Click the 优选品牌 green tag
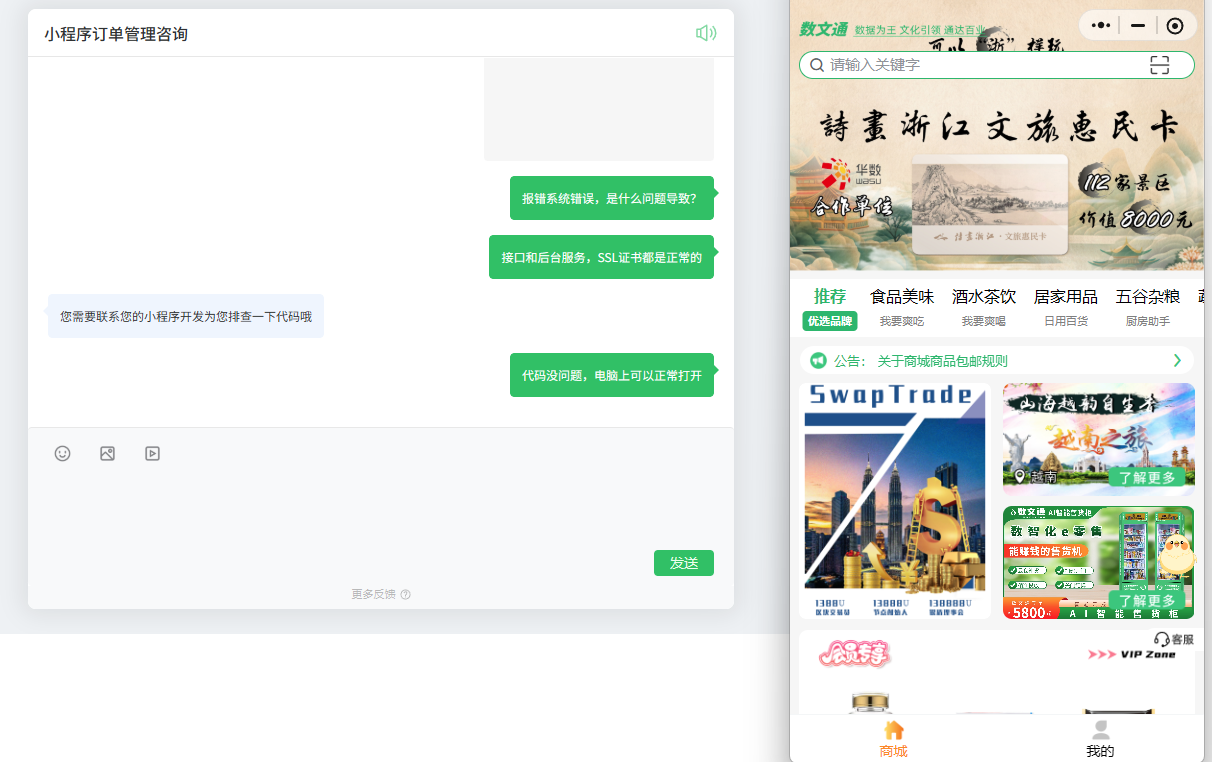 click(830, 321)
